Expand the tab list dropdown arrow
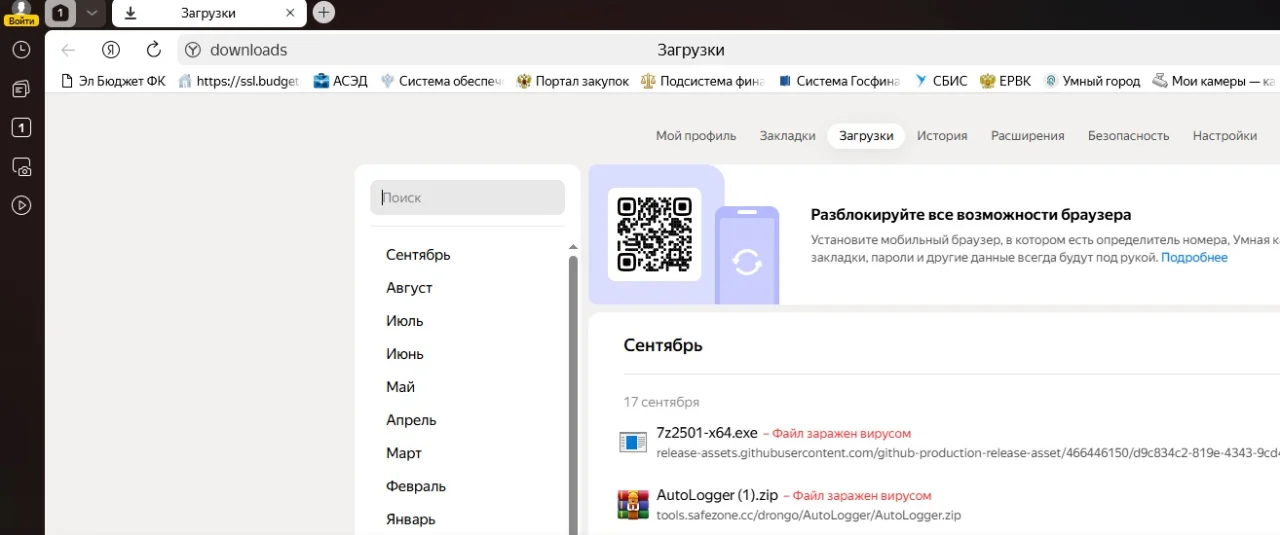 (x=91, y=13)
